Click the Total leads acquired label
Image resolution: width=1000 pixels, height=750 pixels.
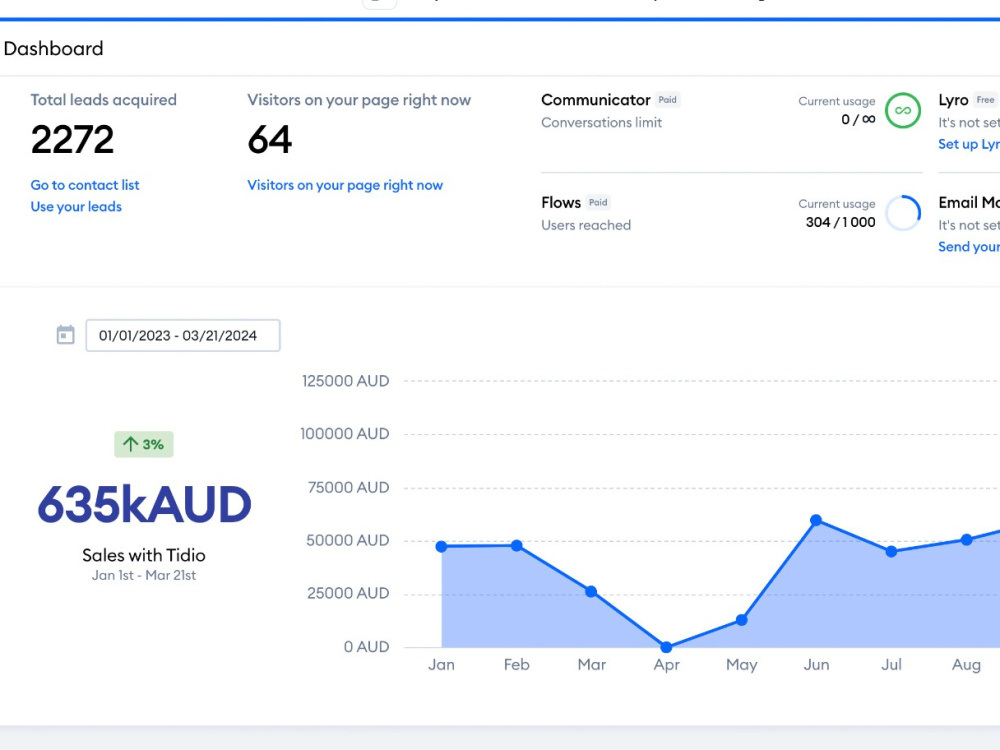tap(104, 100)
